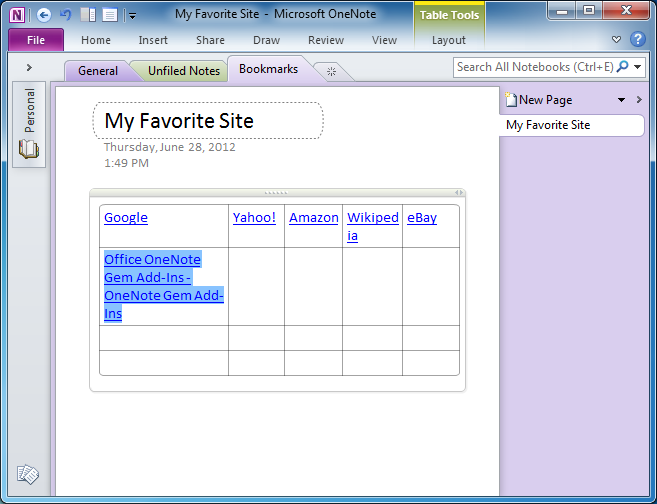Create a new section with the star tab

click(331, 72)
